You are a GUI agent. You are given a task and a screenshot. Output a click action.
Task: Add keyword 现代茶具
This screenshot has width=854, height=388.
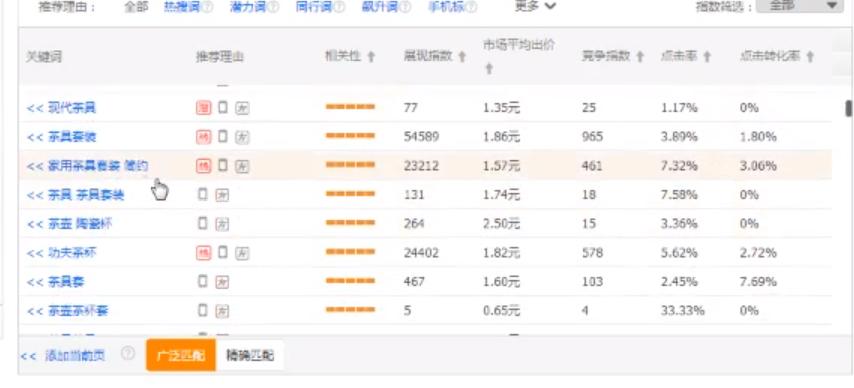(x=61, y=108)
